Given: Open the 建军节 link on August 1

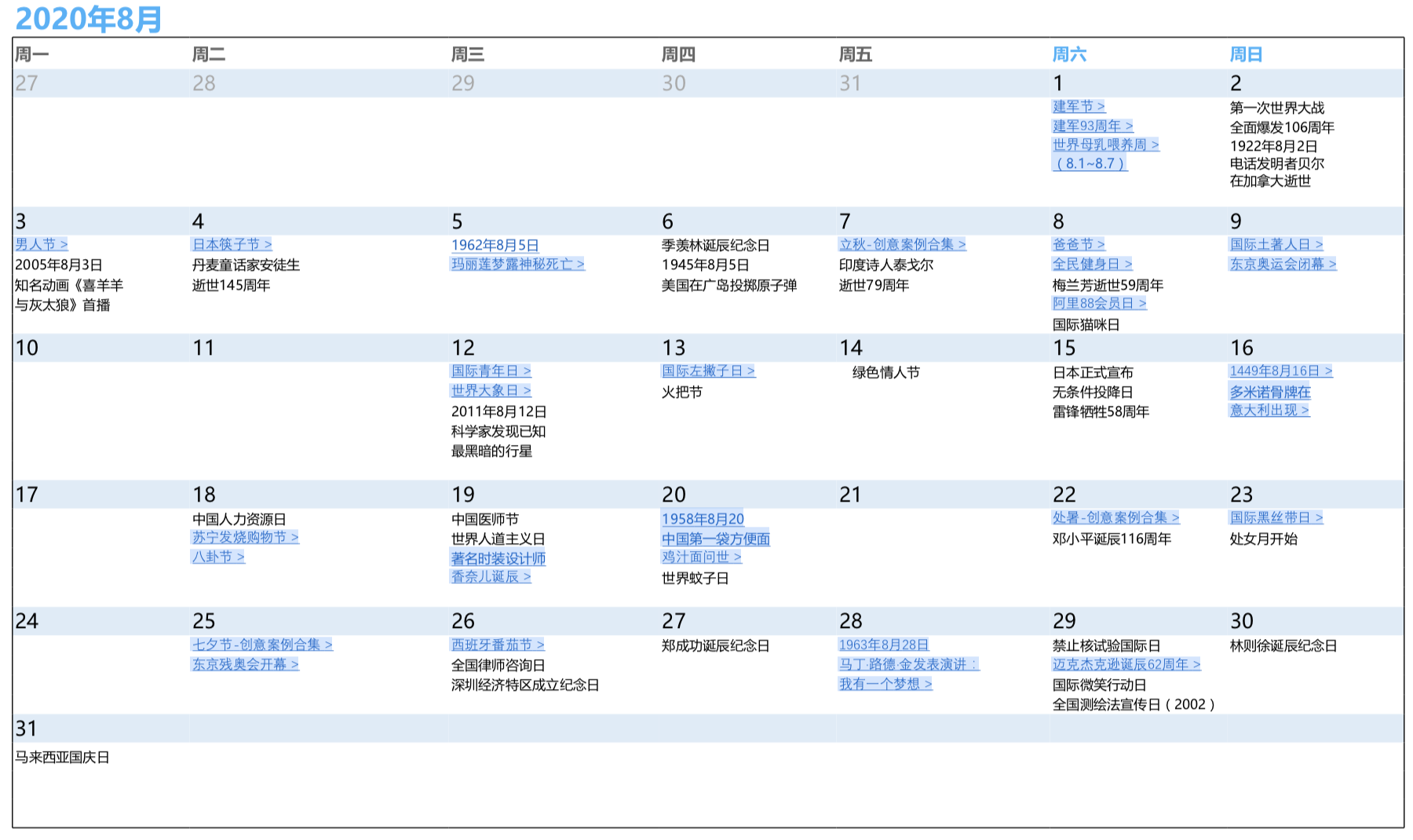Looking at the screenshot, I should tap(1076, 107).
